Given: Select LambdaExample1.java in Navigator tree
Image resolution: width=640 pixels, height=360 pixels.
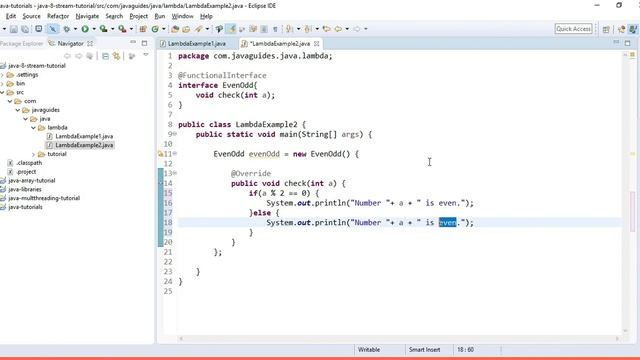Looking at the screenshot, I should coord(84,136).
